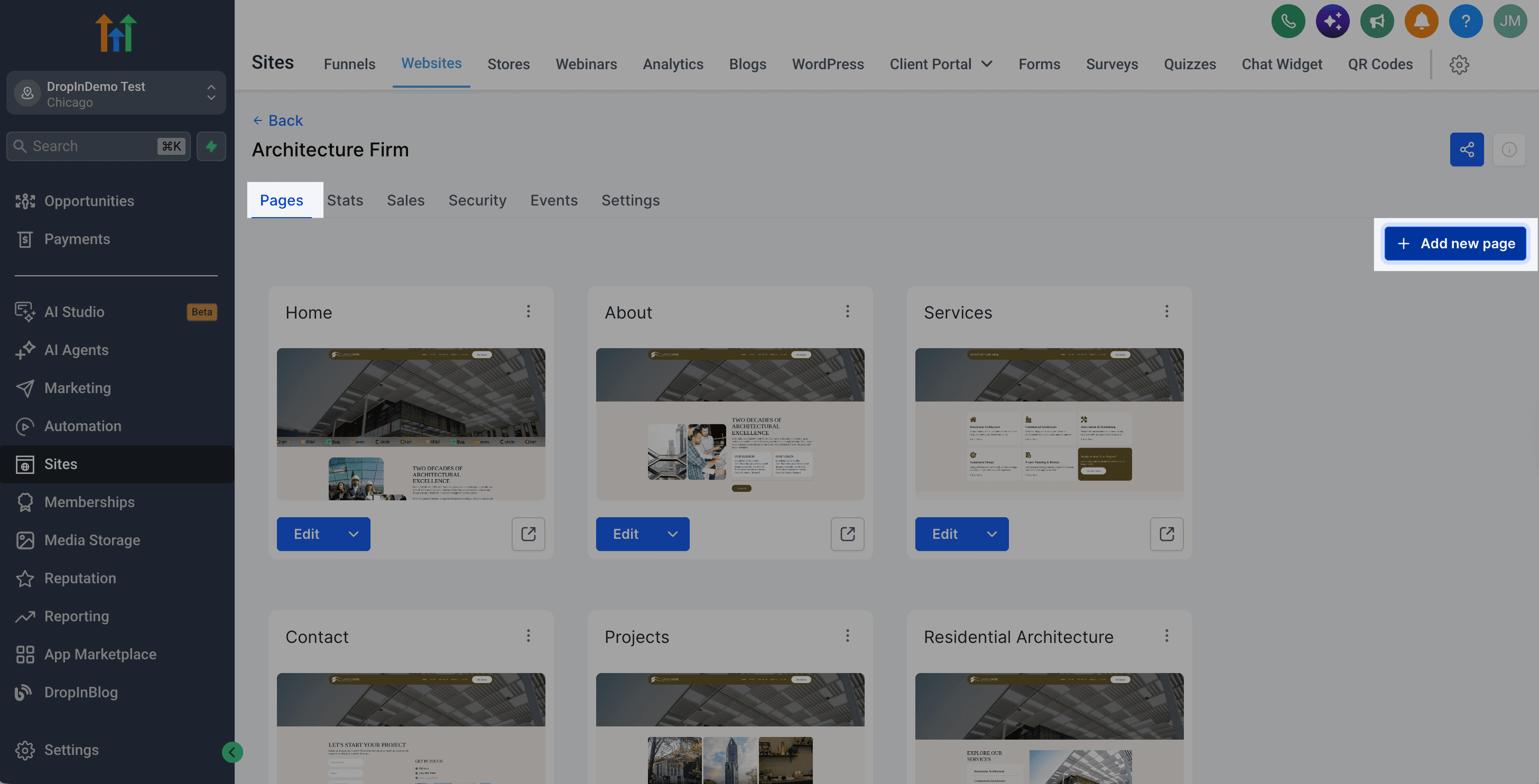Open Contact page three-dot menu
The width and height of the screenshot is (1539, 784).
pyautogui.click(x=528, y=636)
